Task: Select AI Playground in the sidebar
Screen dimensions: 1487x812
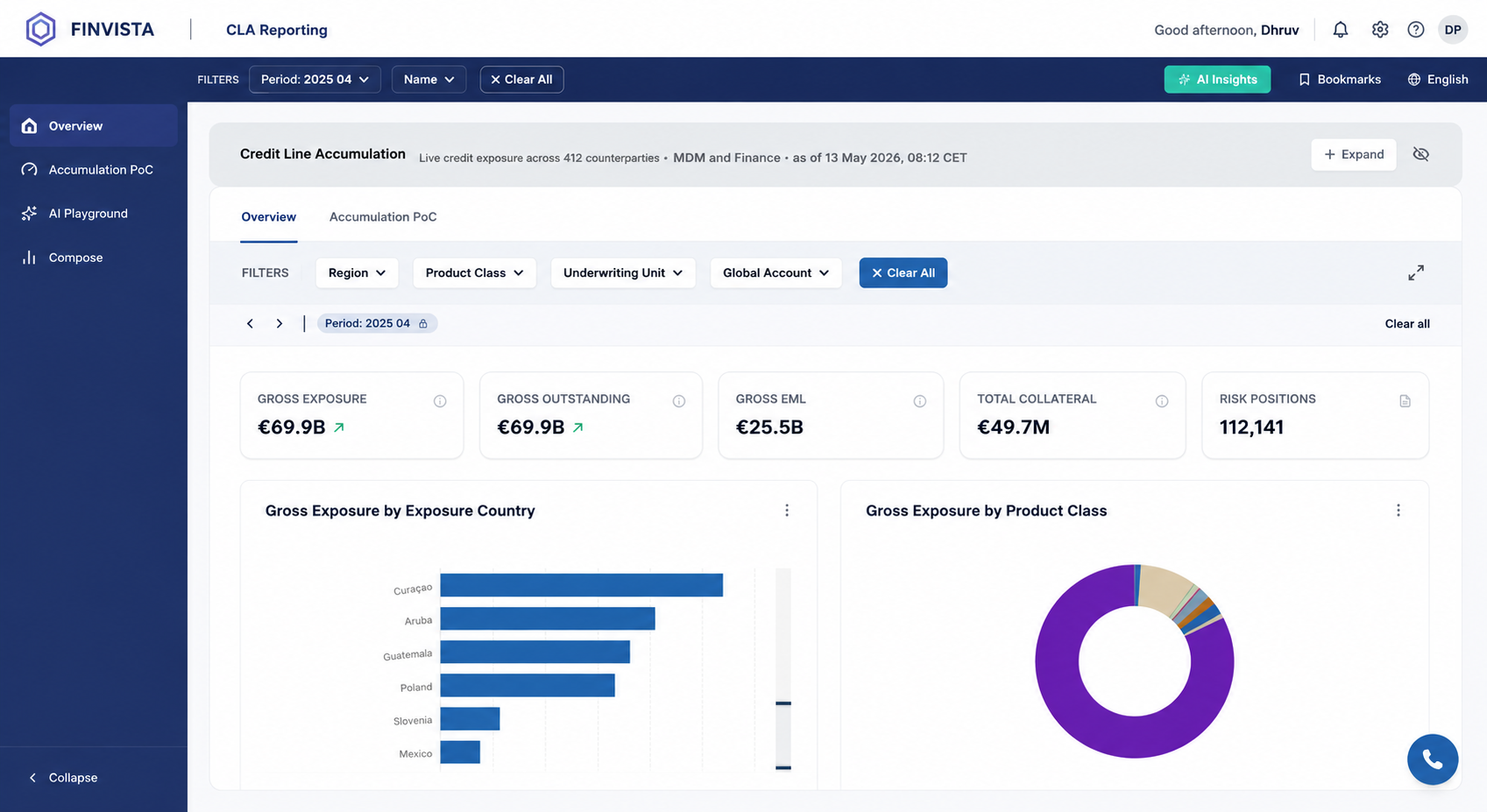Action: click(x=94, y=213)
